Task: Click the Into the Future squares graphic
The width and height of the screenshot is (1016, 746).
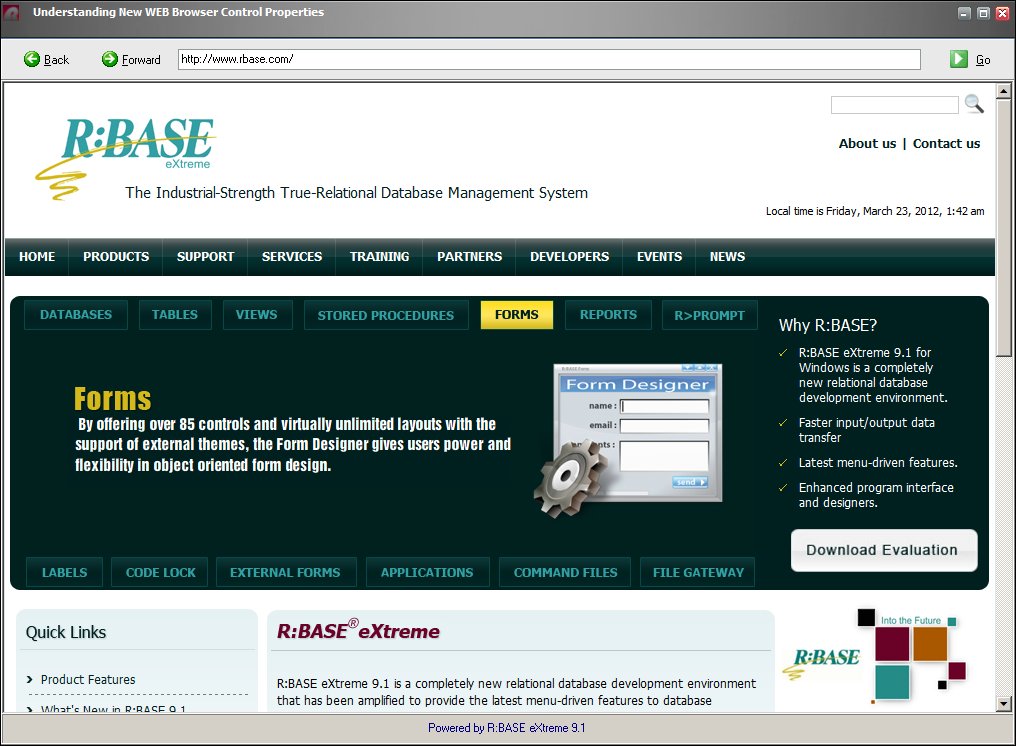Action: coord(912,655)
